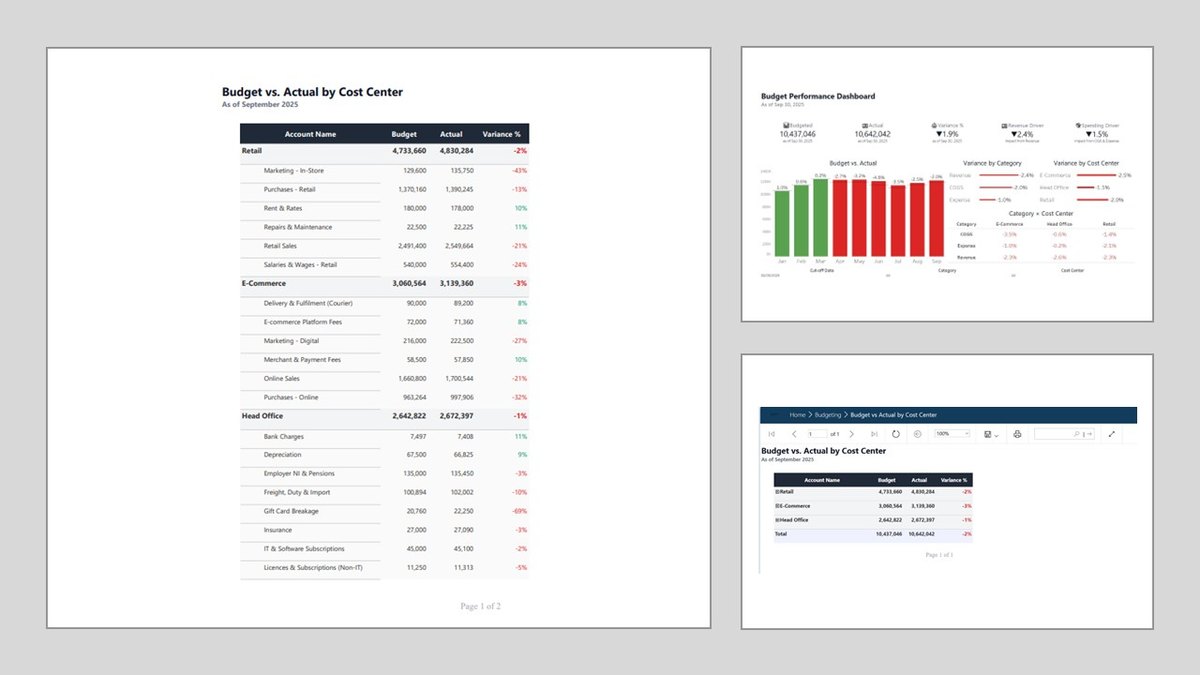Click the Revenue bar in Variance by Category

[998, 175]
